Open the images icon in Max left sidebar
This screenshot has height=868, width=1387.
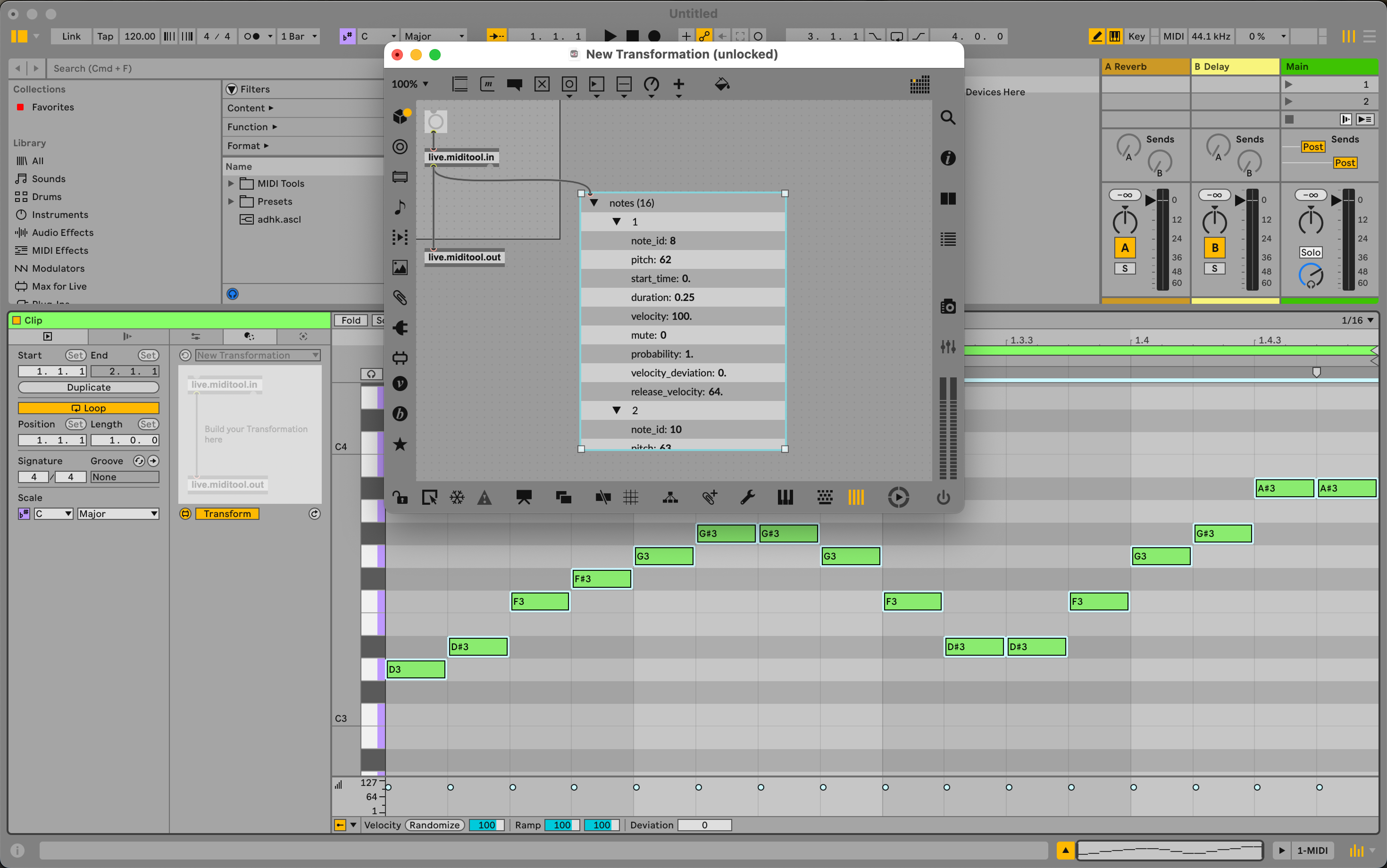(400, 267)
